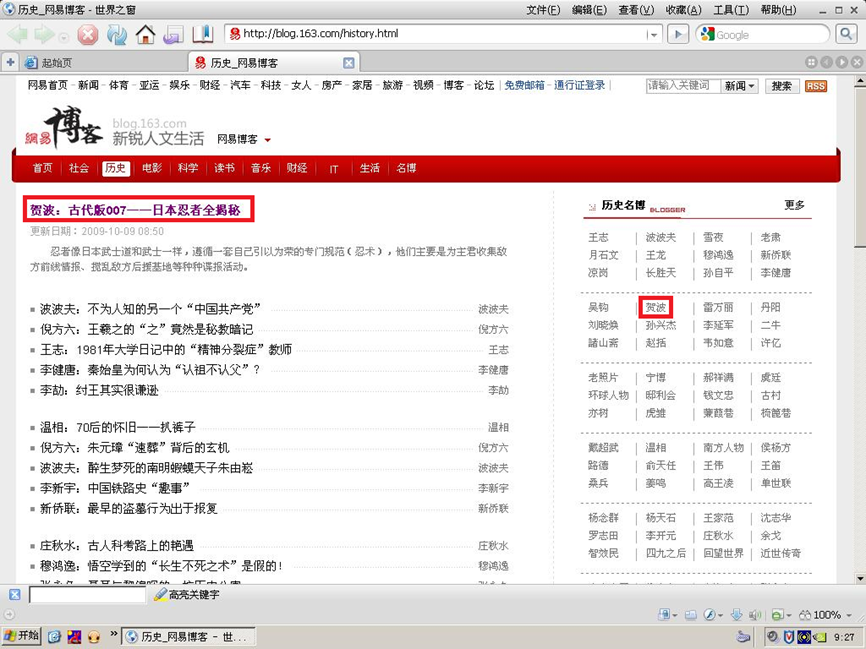This screenshot has width=866, height=649.
Task: Click the status bar download arrow icon
Action: 736,615
